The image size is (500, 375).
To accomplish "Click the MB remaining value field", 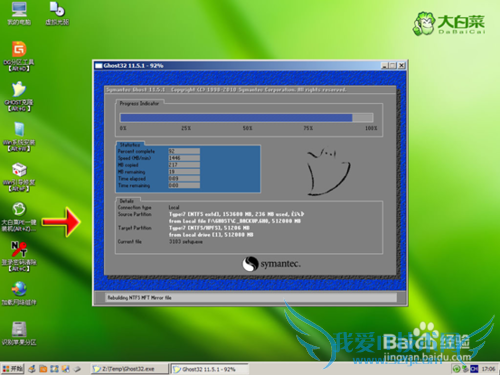I will pos(184,172).
